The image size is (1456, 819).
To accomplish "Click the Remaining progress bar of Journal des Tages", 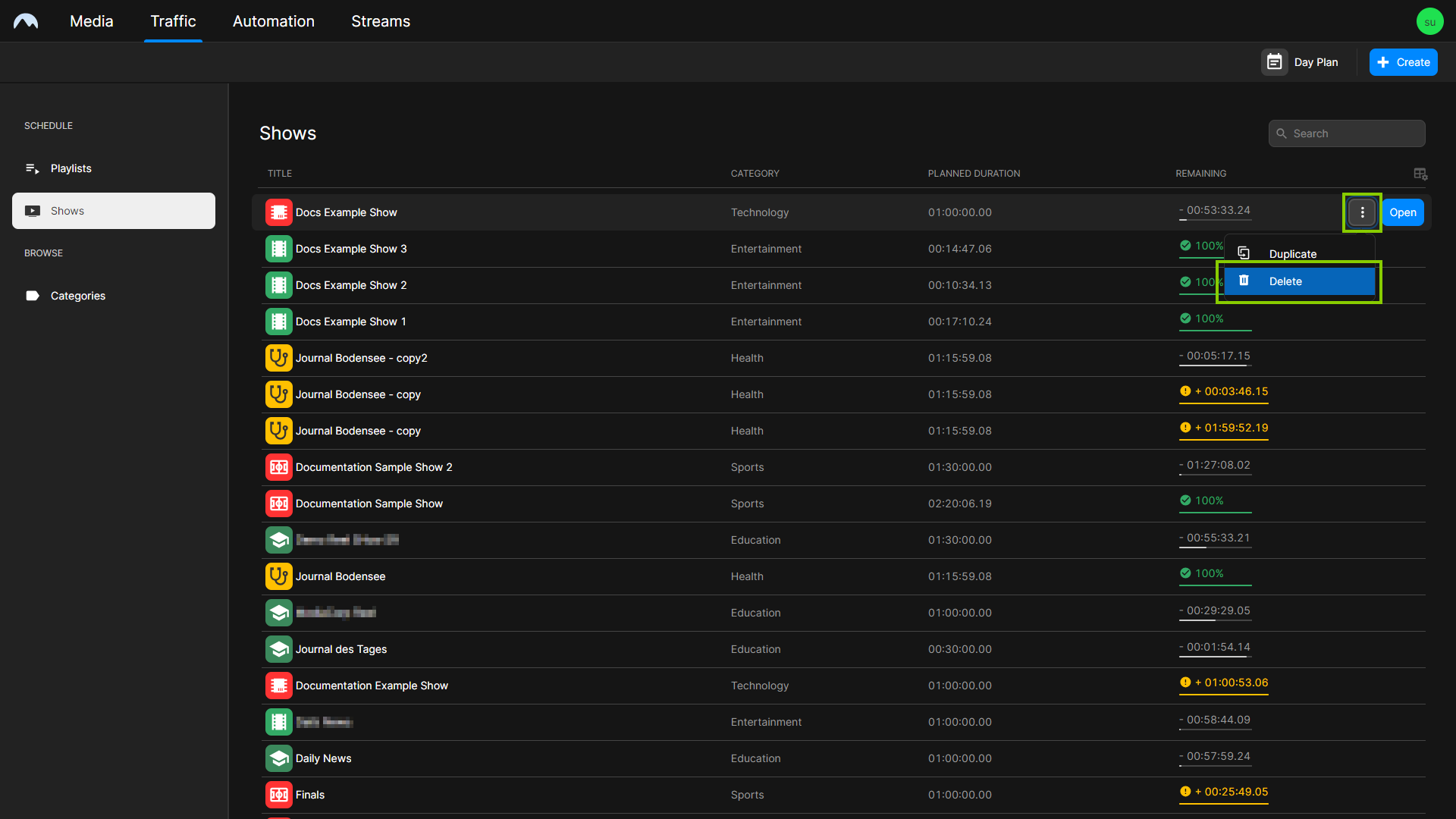I will click(1215, 657).
